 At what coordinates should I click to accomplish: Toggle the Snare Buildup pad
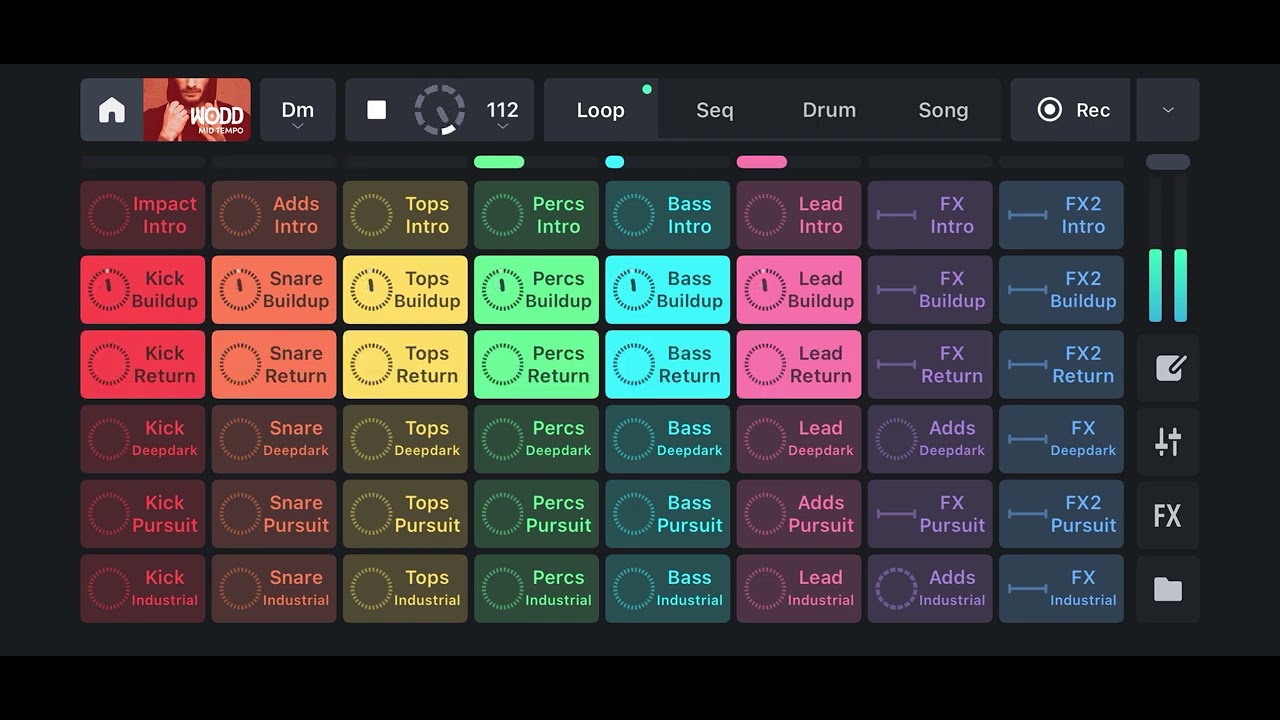click(x=274, y=290)
